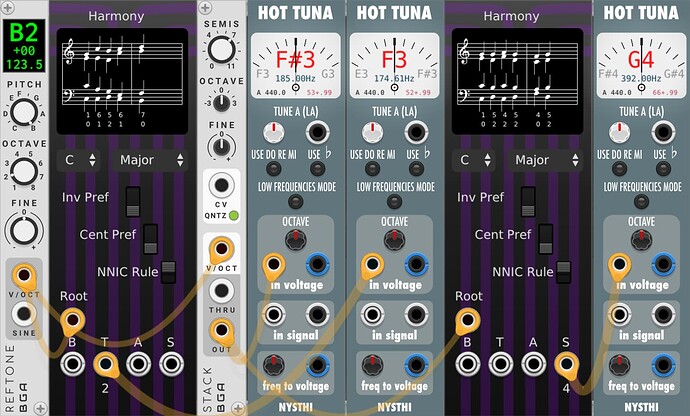Click the left Harmony staff notation display
The image size is (690, 416).
tap(122, 81)
